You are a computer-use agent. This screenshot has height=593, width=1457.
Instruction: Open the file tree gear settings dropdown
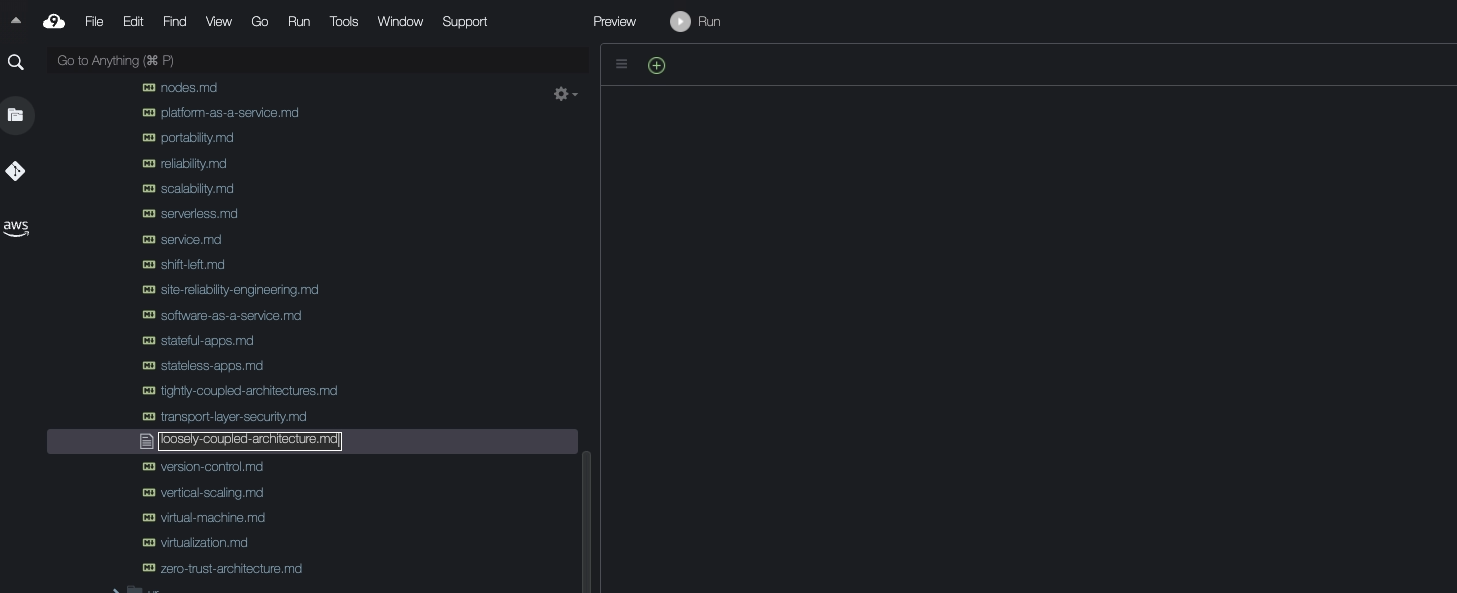565,94
